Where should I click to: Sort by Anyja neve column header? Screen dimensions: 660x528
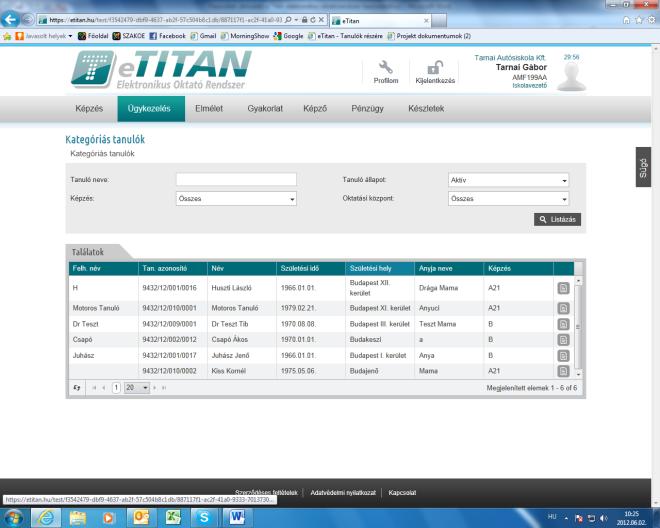(449, 268)
